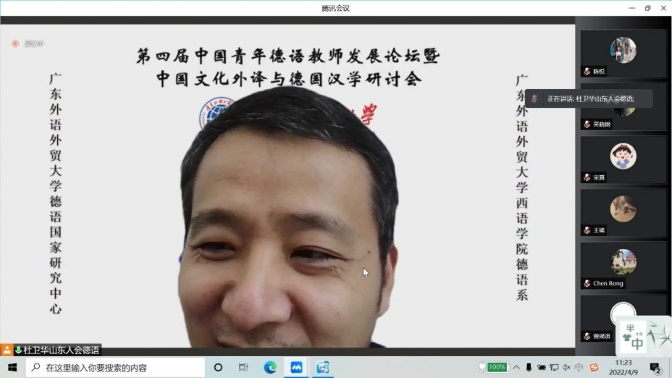
Task: Click the Windows search input box
Action: click(x=115, y=367)
